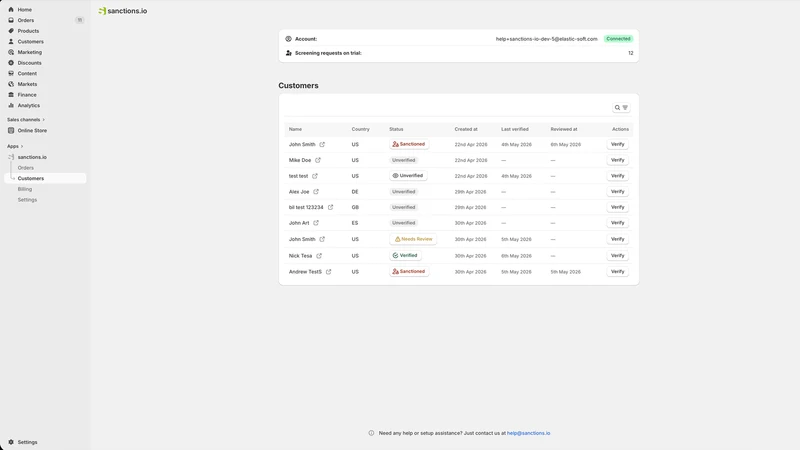This screenshot has height=450, width=800.
Task: Open external link icon next to Andrew Test5
Action: 329,272
